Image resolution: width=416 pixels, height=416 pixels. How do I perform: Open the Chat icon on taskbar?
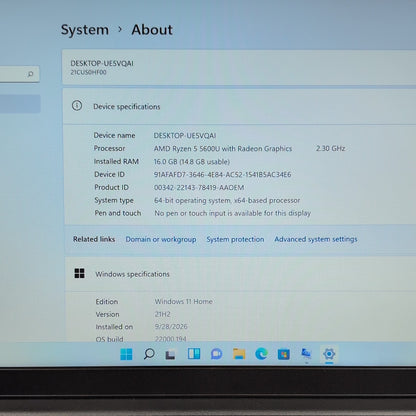coord(216,354)
